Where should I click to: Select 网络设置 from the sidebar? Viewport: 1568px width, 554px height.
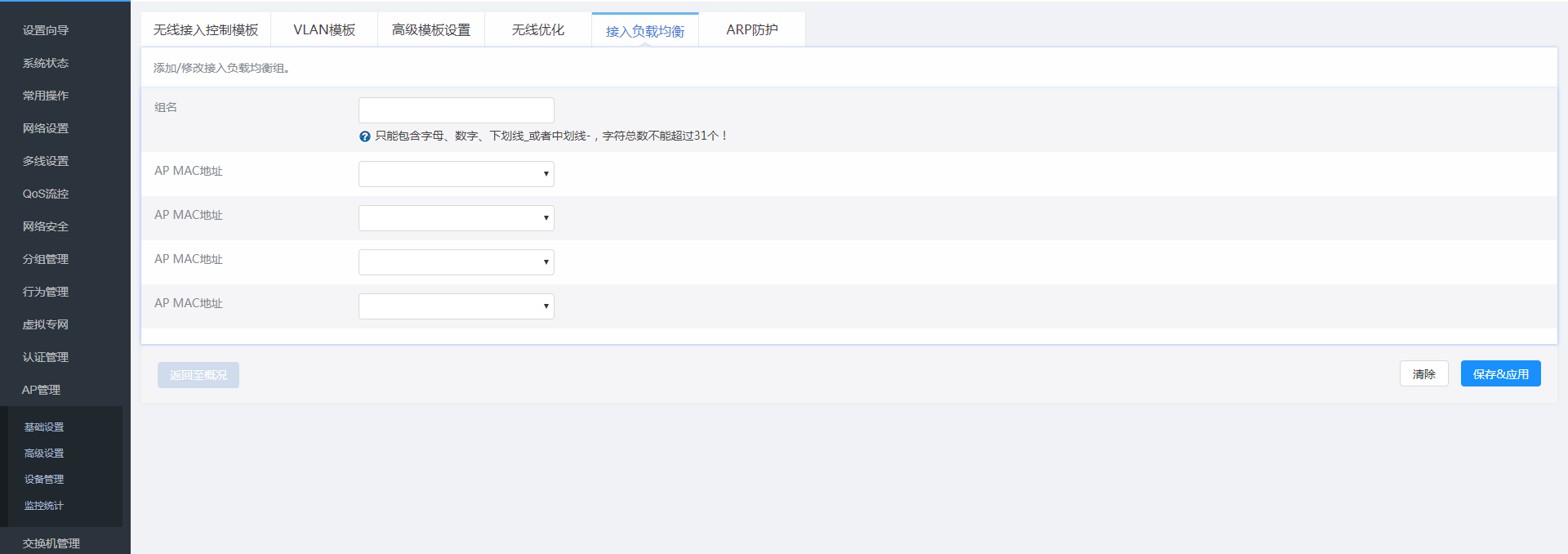(x=46, y=128)
